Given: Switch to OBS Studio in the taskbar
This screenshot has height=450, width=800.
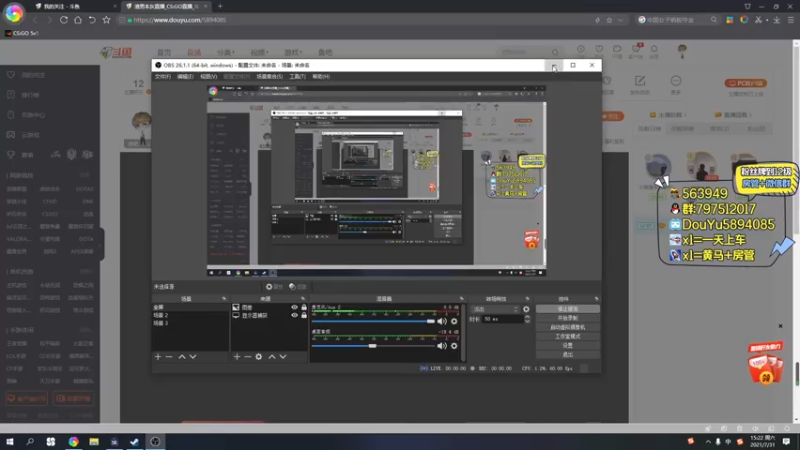Looking at the screenshot, I should click(x=155, y=442).
